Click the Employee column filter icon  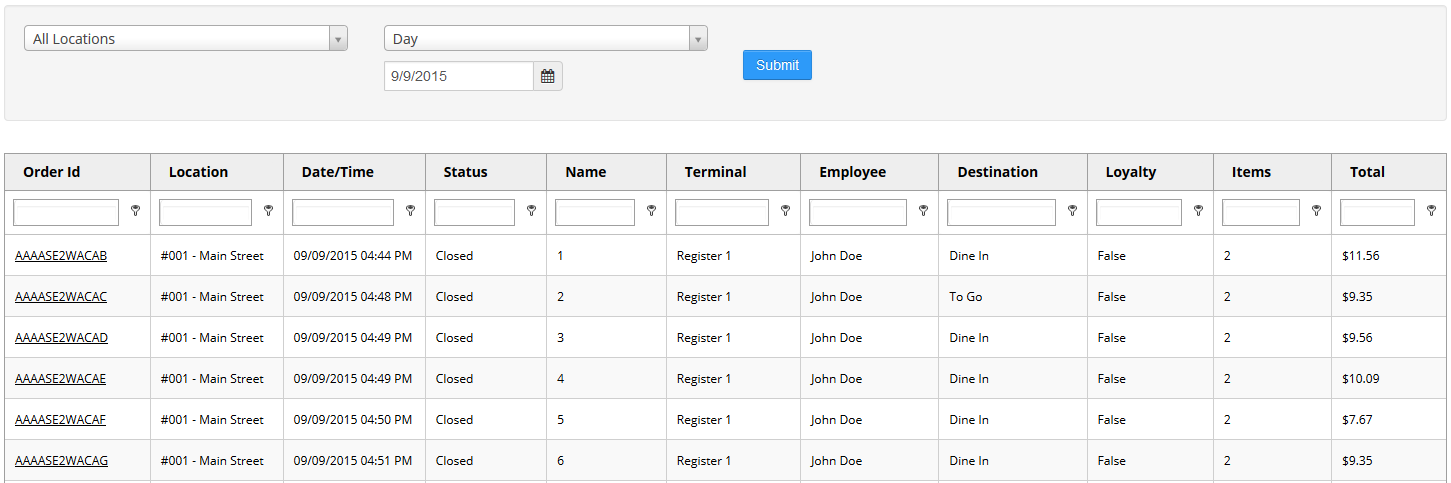(923, 211)
